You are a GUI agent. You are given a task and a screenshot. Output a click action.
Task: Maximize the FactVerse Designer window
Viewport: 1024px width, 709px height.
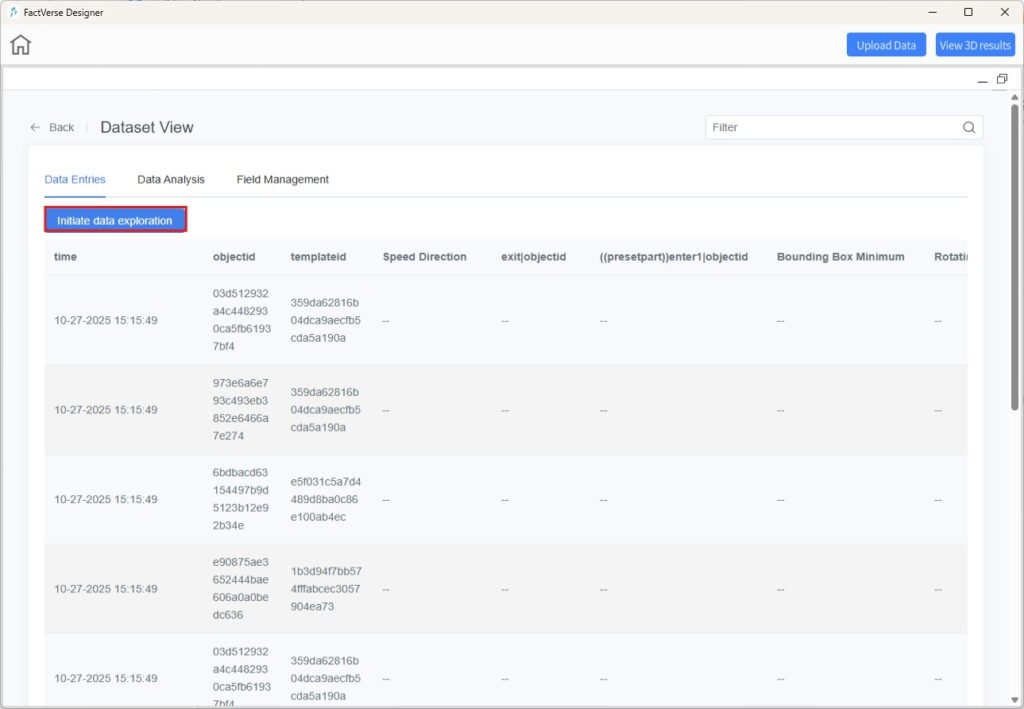pyautogui.click(x=968, y=12)
